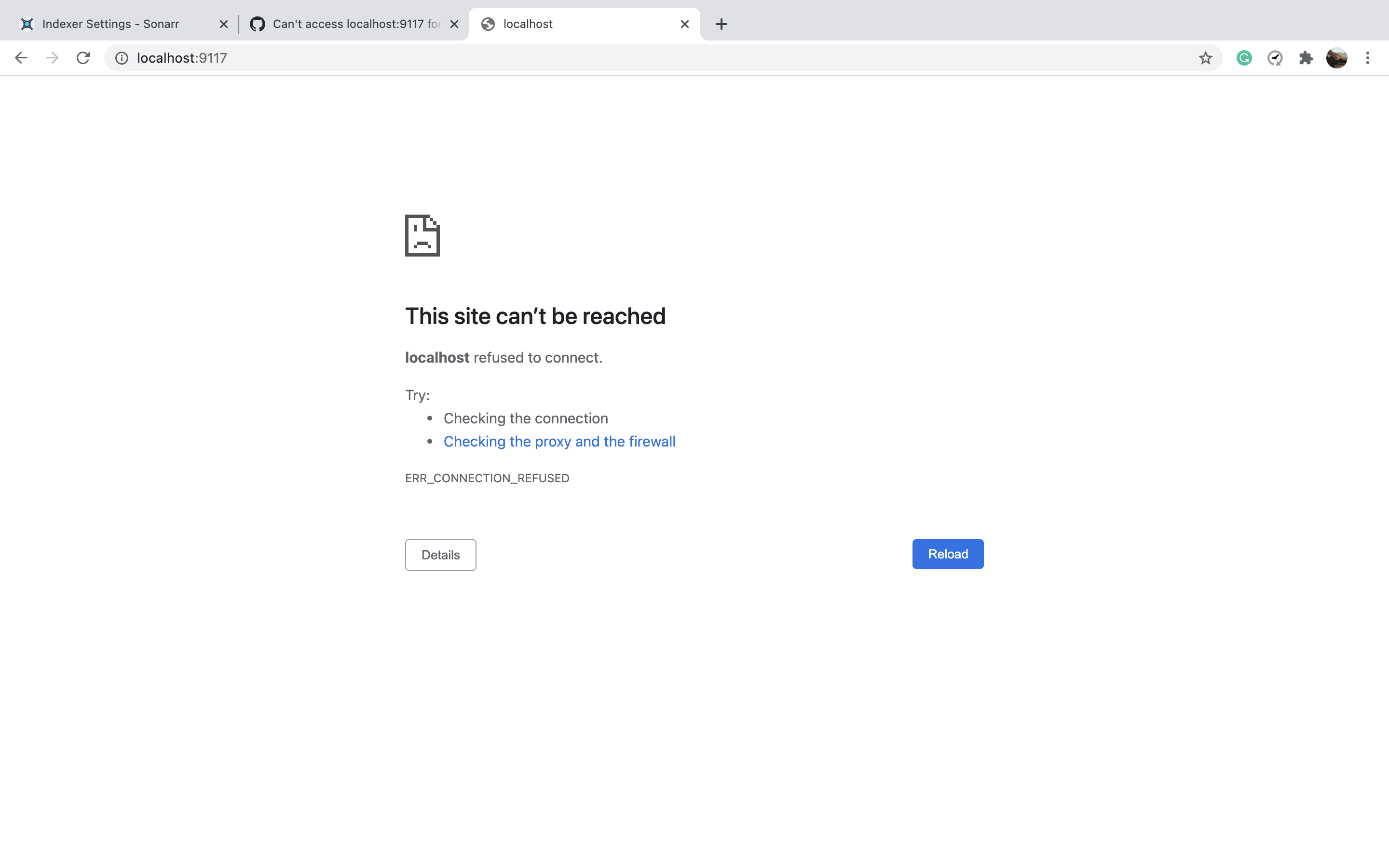The height and width of the screenshot is (868, 1389).
Task: Click the sad page error icon
Action: (x=422, y=235)
